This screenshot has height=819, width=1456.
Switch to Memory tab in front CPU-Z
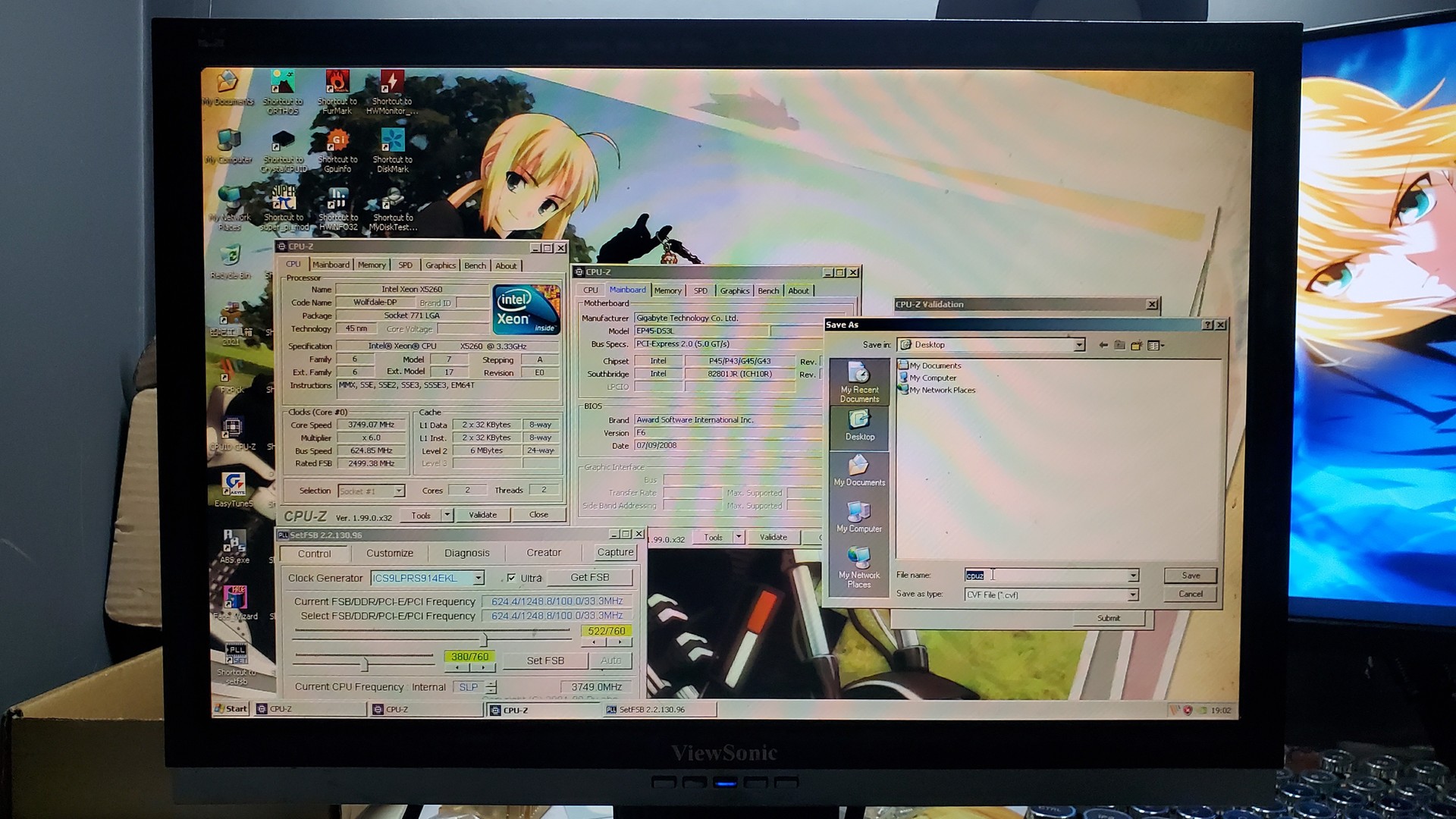(372, 265)
